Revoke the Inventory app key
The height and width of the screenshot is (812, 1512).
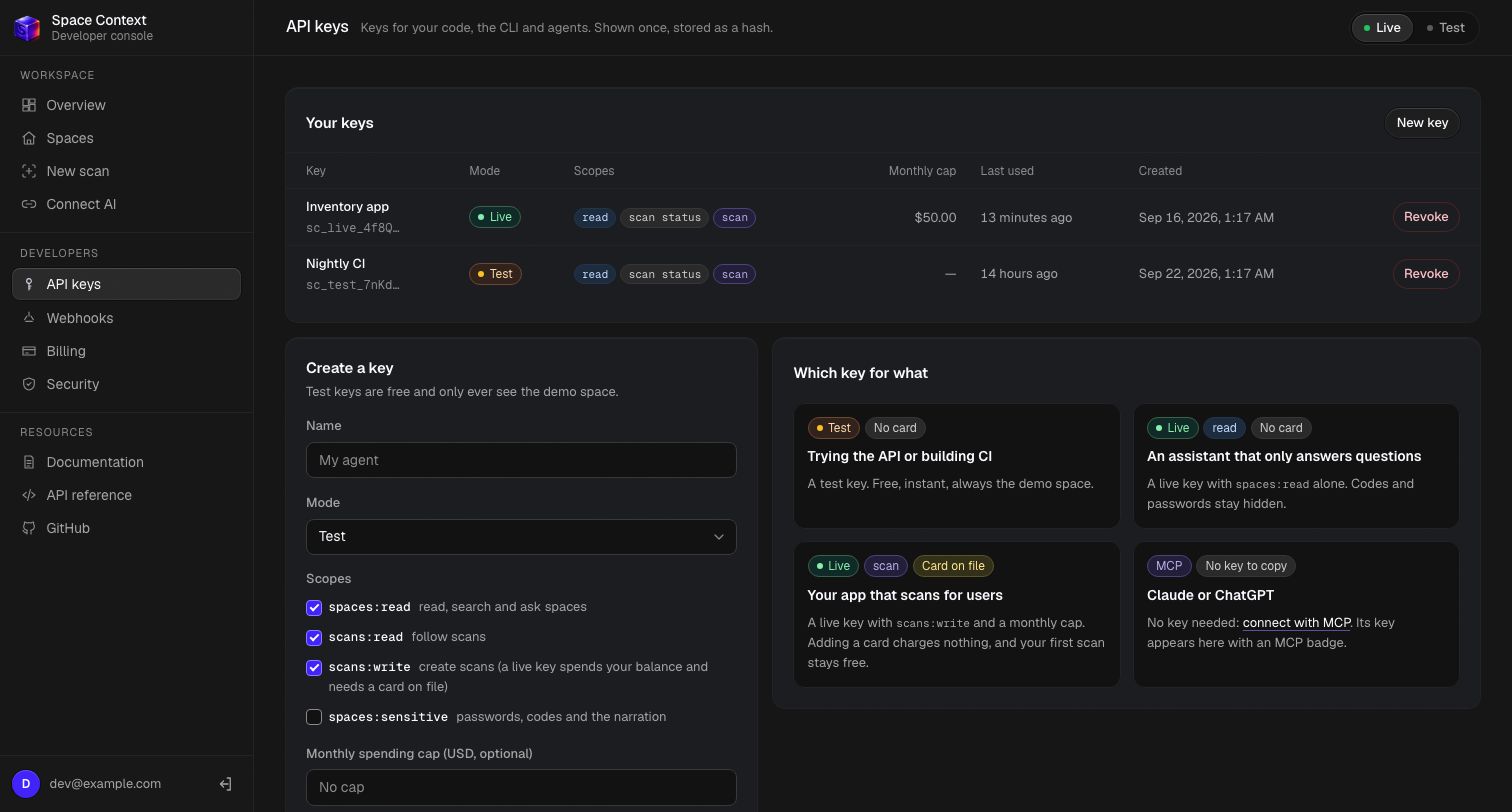tap(1426, 217)
